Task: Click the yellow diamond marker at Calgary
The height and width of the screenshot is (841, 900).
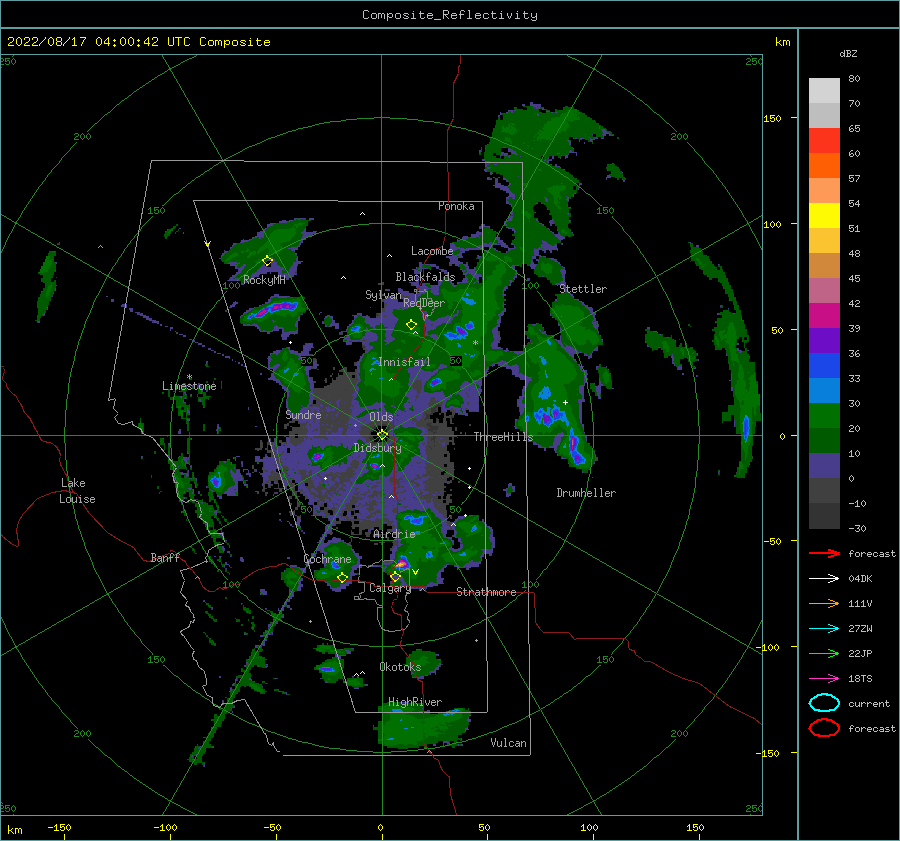Action: coord(395,576)
